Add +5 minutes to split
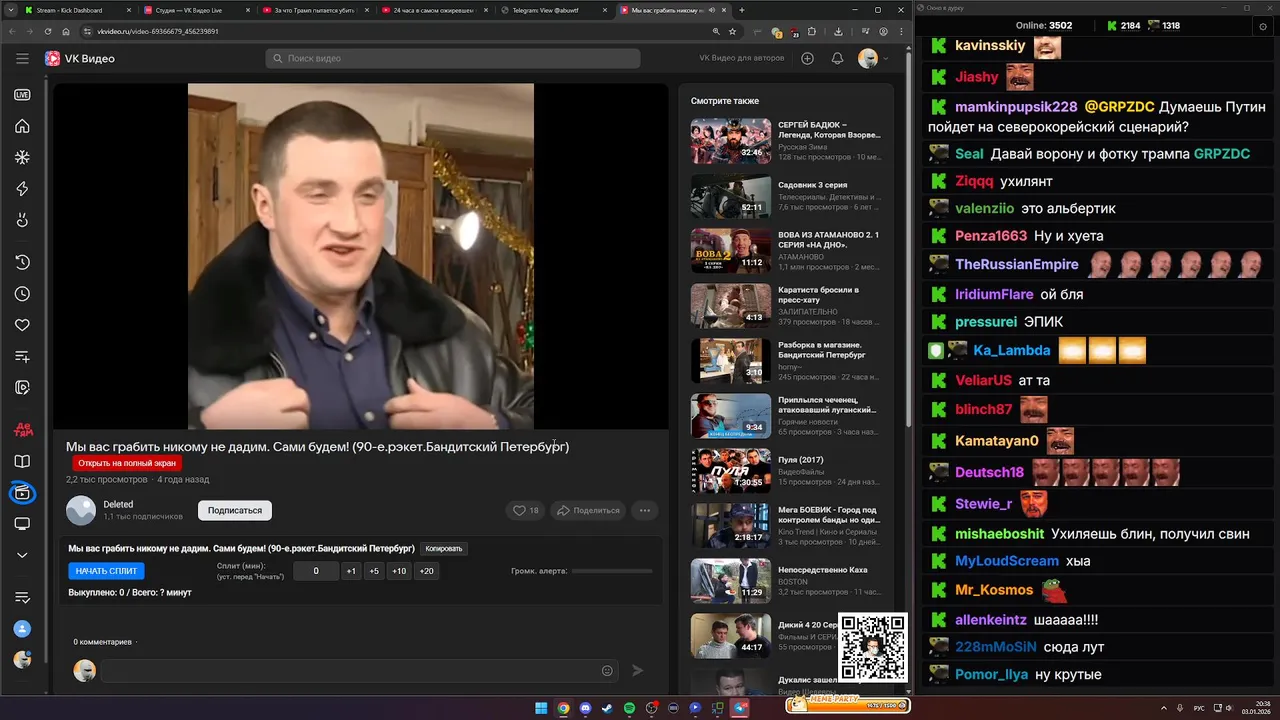Image resolution: width=1280 pixels, height=720 pixels. point(374,571)
